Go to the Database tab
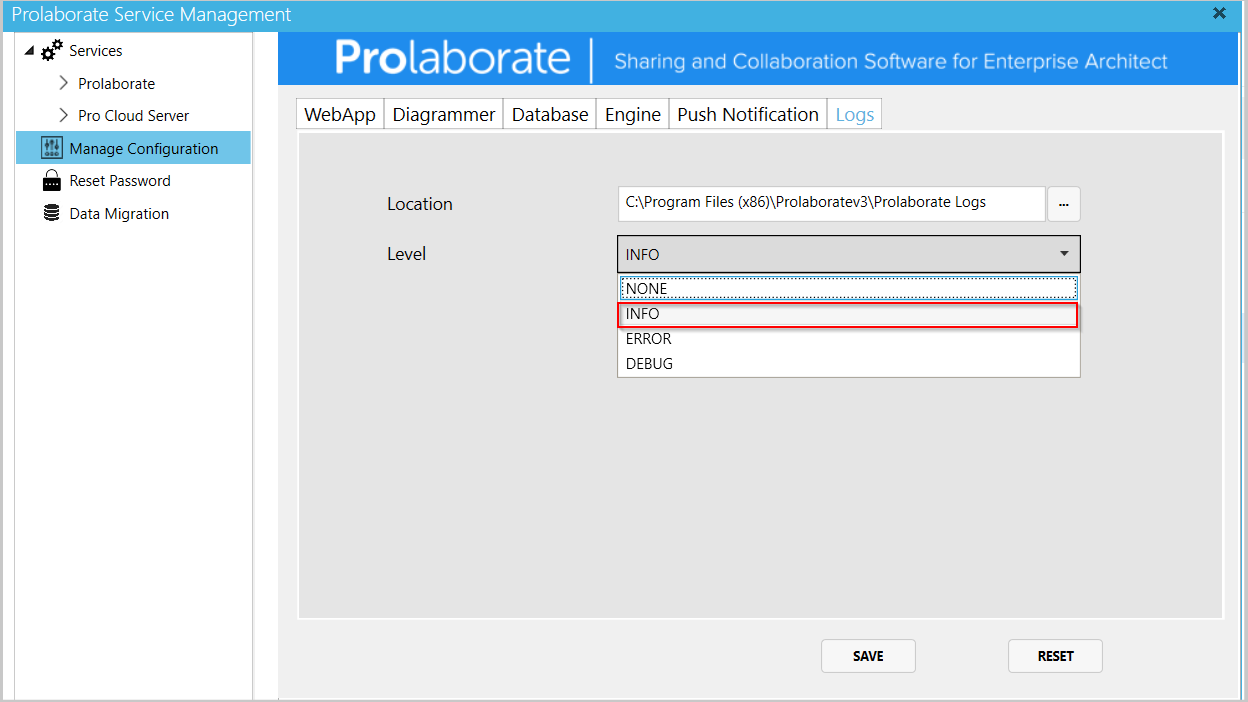The height and width of the screenshot is (702, 1248). (x=550, y=114)
